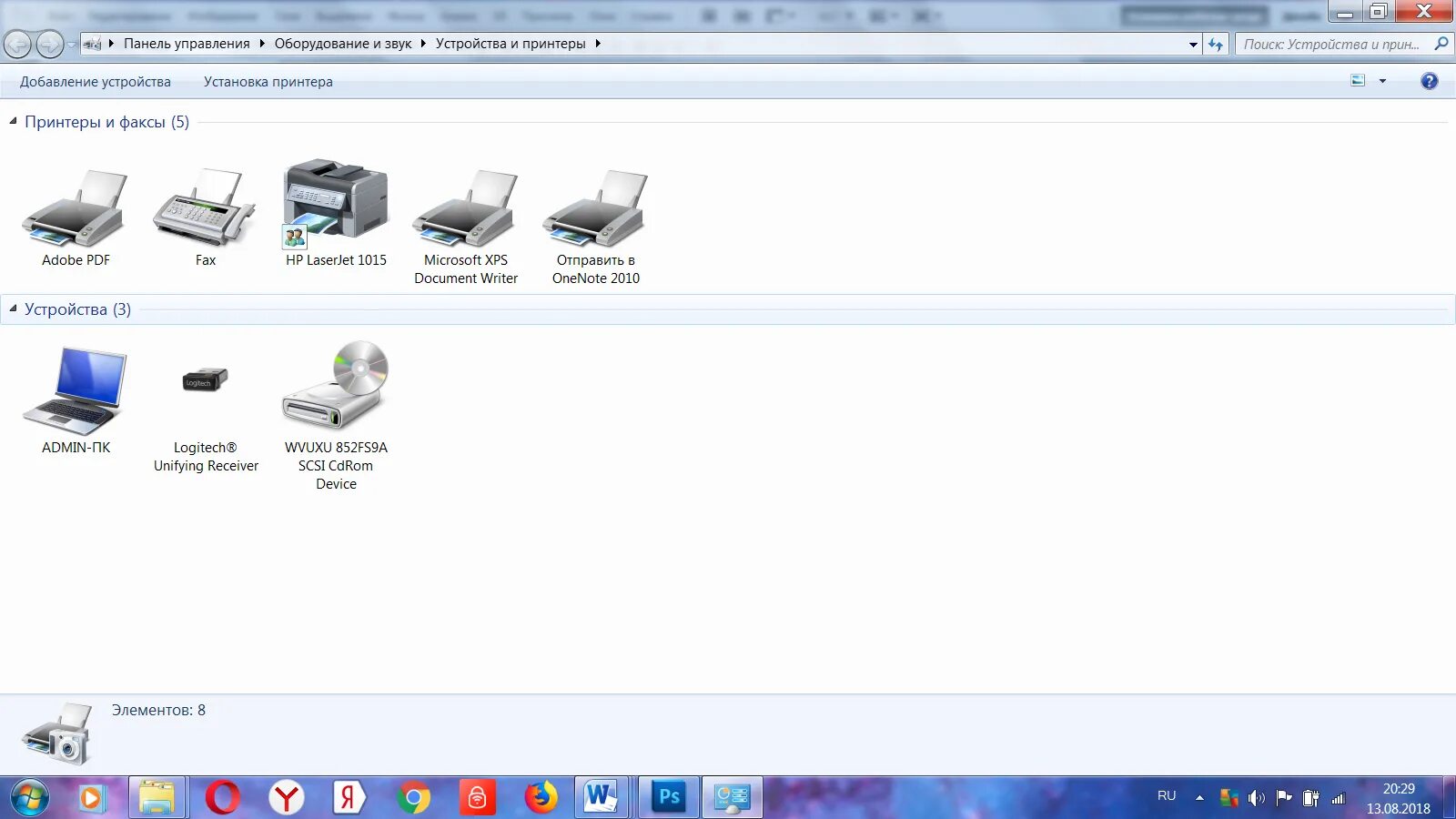Open Action Center flag icon
Screen dimensions: 1456x819
pos(1284,798)
